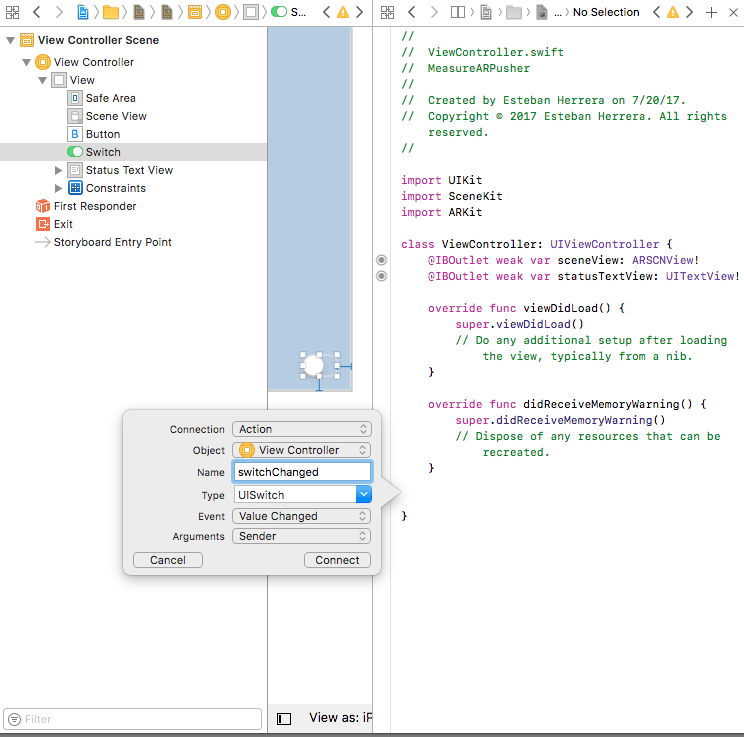Click the Connect button
Screen dimensions: 744x737
(x=337, y=560)
